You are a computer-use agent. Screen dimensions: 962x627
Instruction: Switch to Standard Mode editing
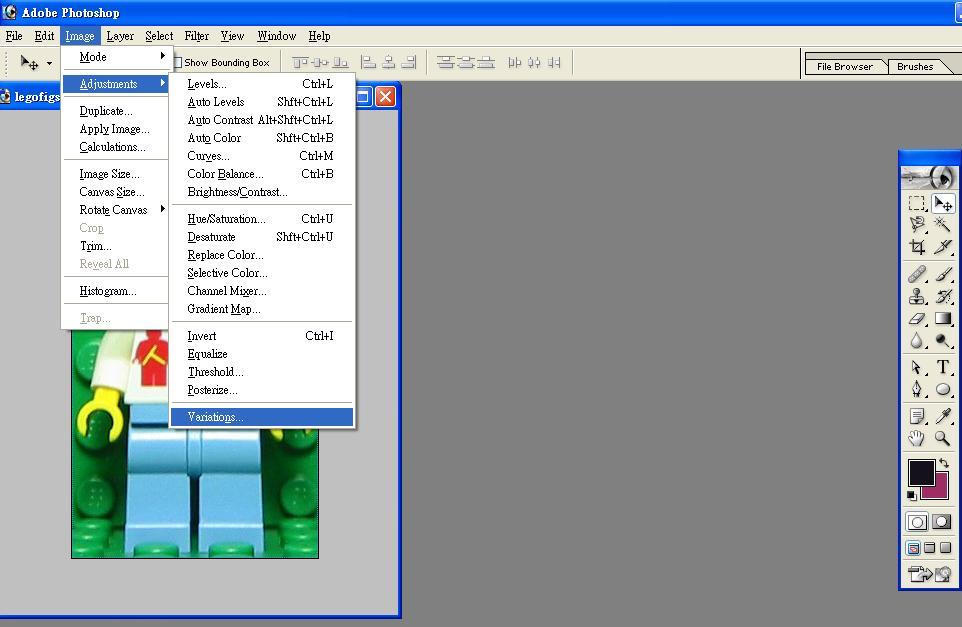[x=917, y=522]
